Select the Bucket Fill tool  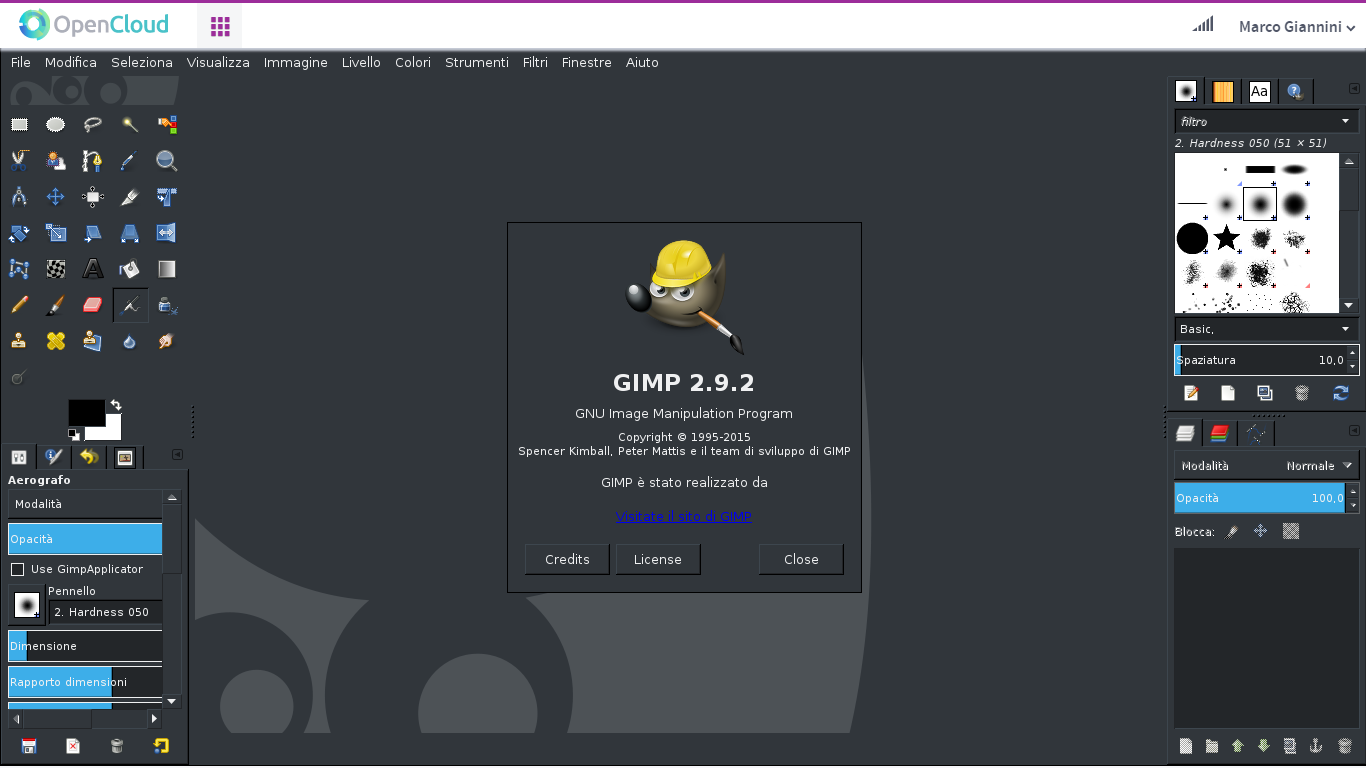coord(130,269)
